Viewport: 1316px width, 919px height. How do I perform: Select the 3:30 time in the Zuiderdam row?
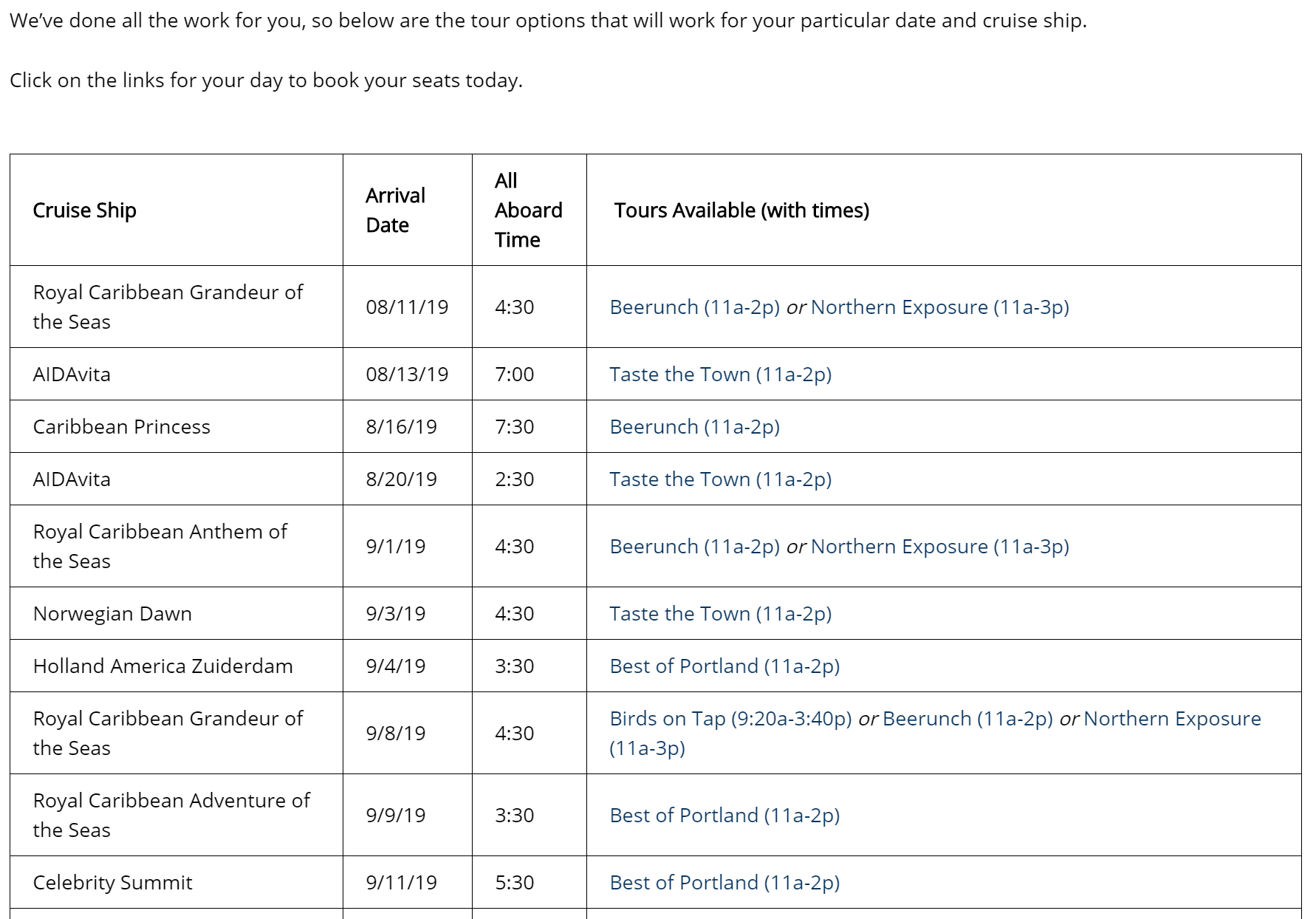point(514,666)
